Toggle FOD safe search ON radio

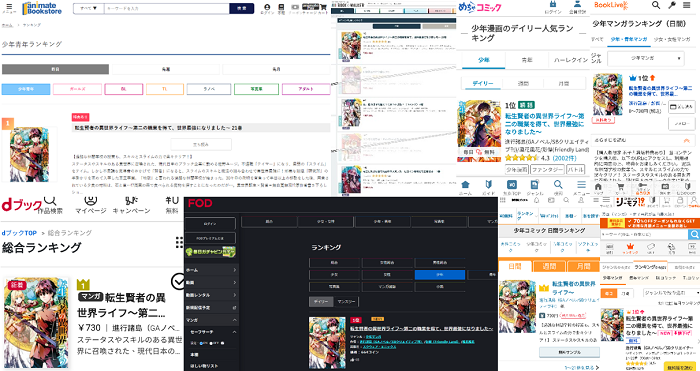(x=202, y=343)
